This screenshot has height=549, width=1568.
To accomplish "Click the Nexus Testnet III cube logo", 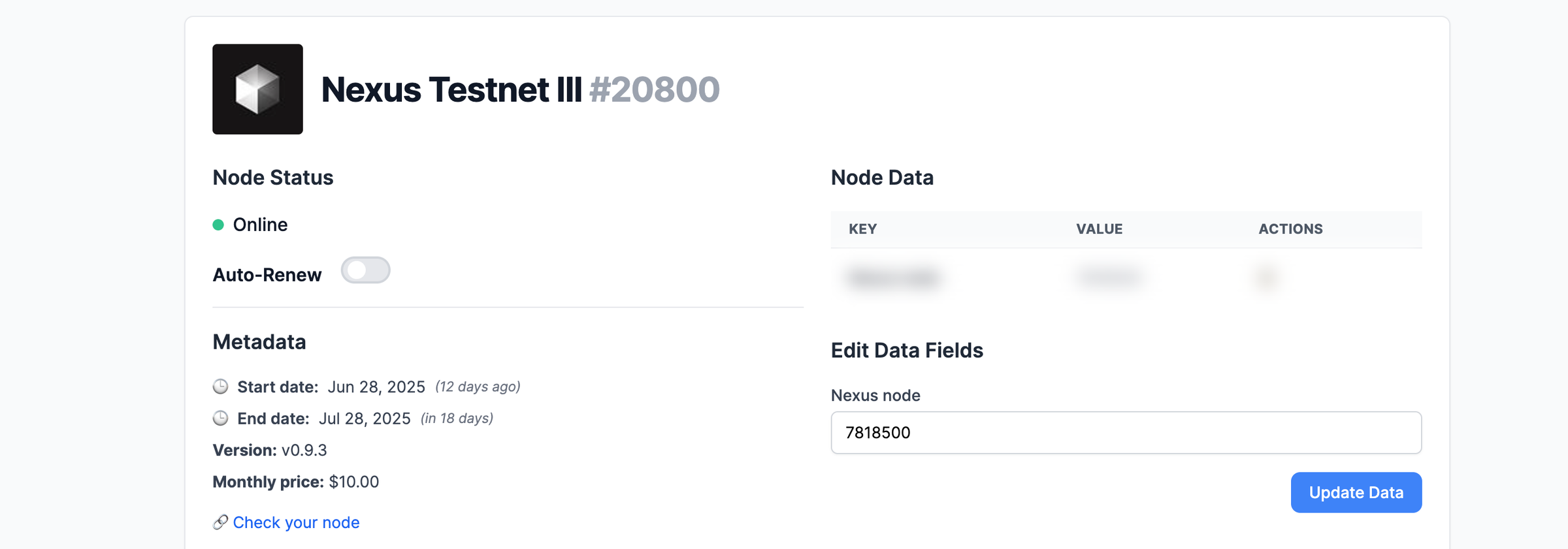I will click(x=257, y=88).
